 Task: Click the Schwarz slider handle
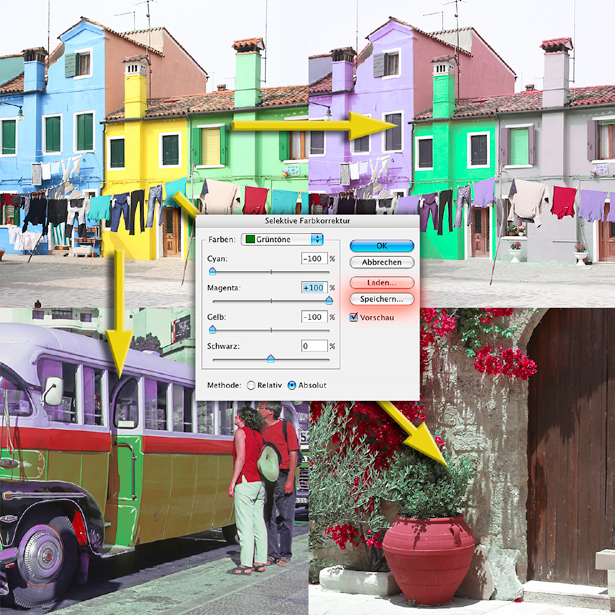[x=270, y=358]
